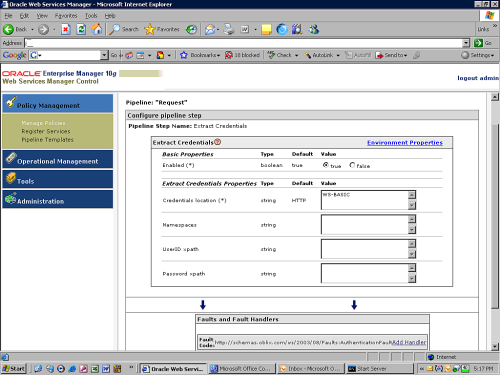The image size is (500, 375).
Task: Open the Favorites menu
Action: click(x=66, y=16)
